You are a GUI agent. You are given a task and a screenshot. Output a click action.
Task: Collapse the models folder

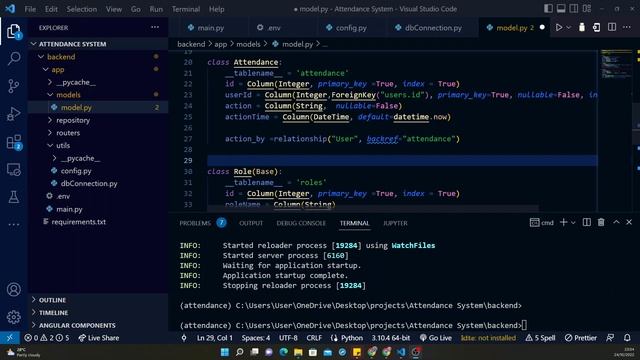coord(98,95)
